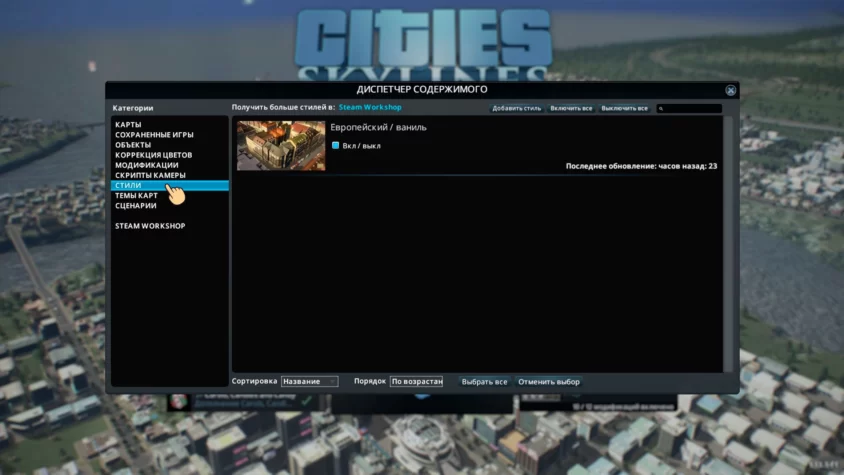Screen dimensions: 844x475
Task: Open the ТЕМЫ КАРТ category
Action: pos(136,195)
